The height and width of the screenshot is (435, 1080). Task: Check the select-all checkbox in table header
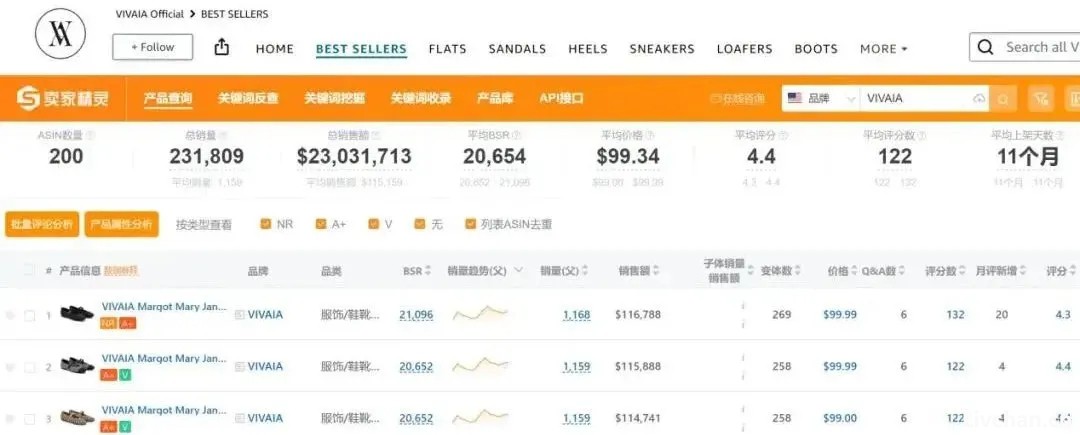pyautogui.click(x=29, y=270)
